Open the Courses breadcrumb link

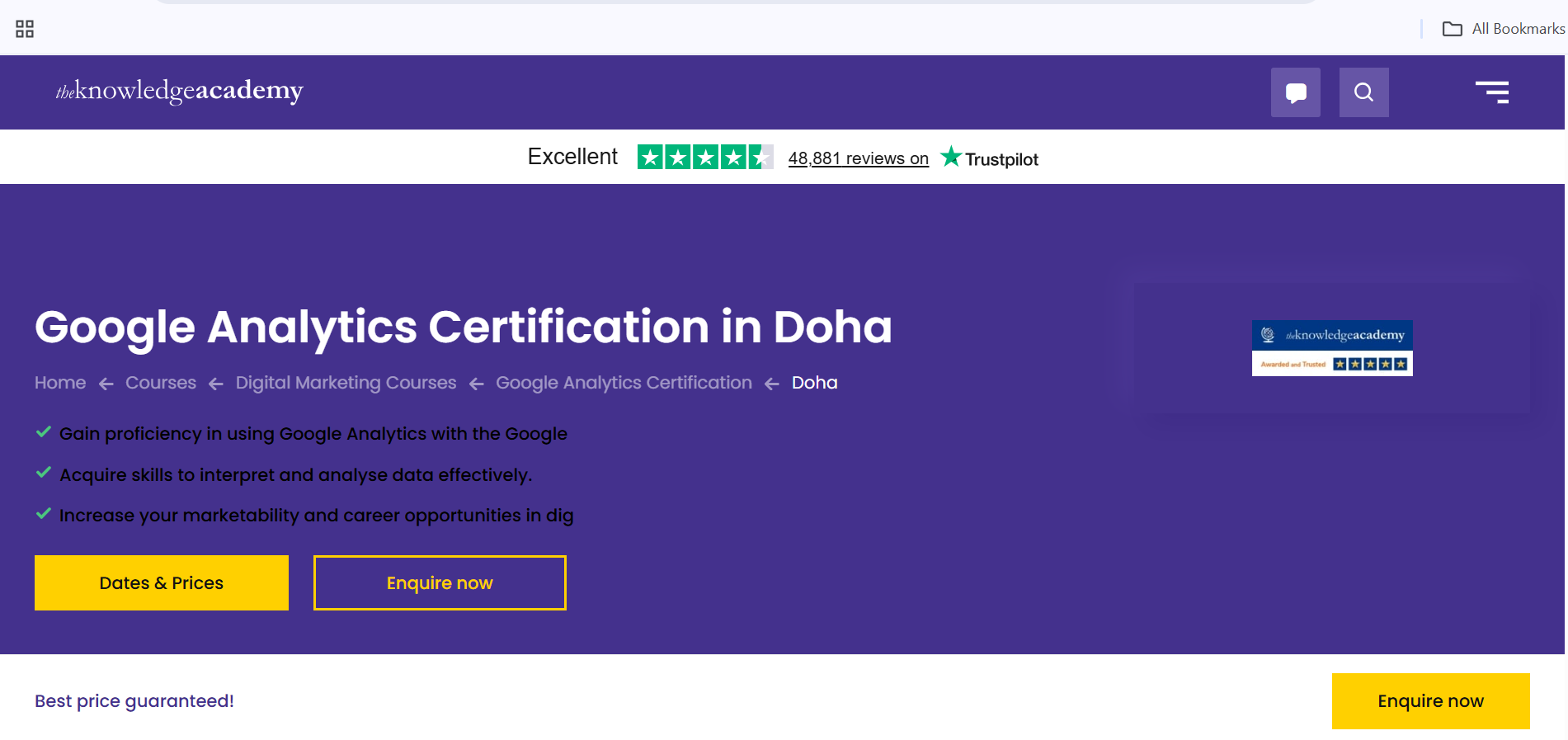tap(161, 383)
